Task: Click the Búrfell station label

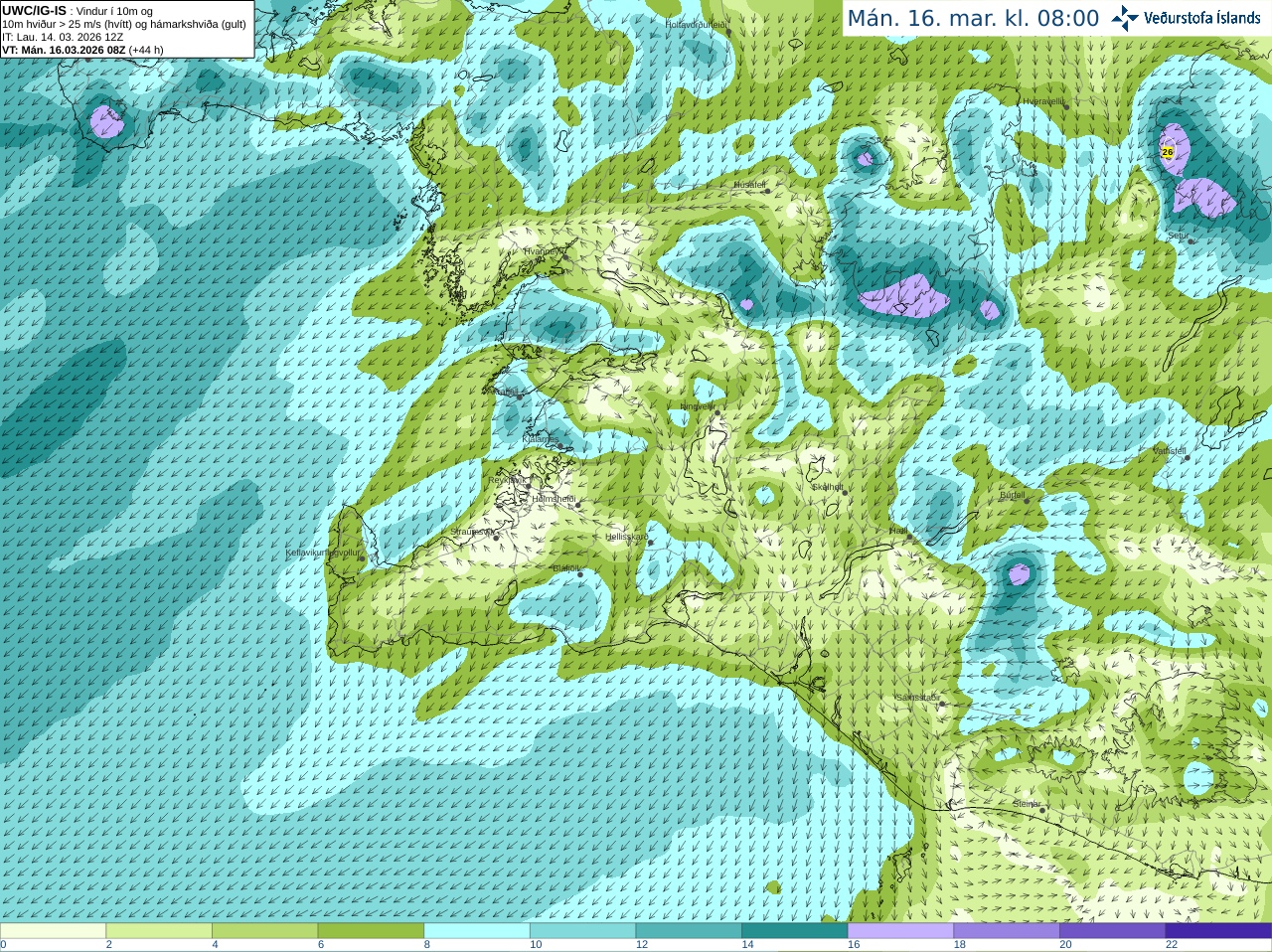Action: pos(1012,495)
